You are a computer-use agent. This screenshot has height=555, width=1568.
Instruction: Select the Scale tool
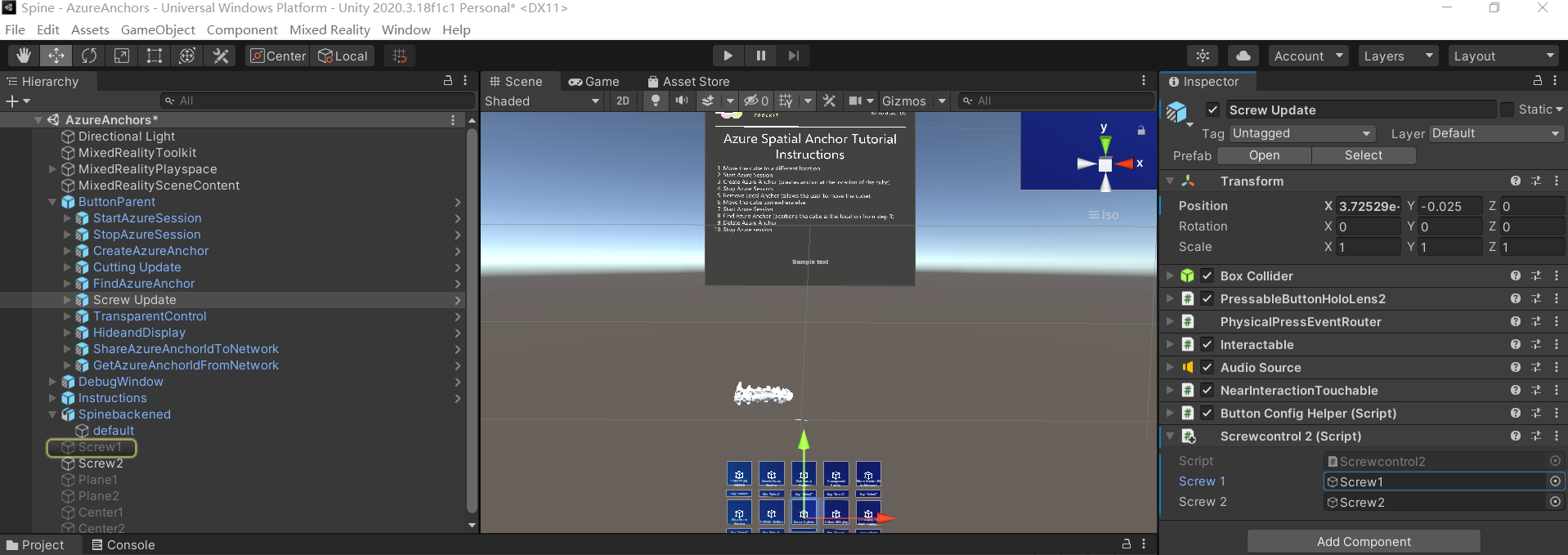(x=121, y=56)
